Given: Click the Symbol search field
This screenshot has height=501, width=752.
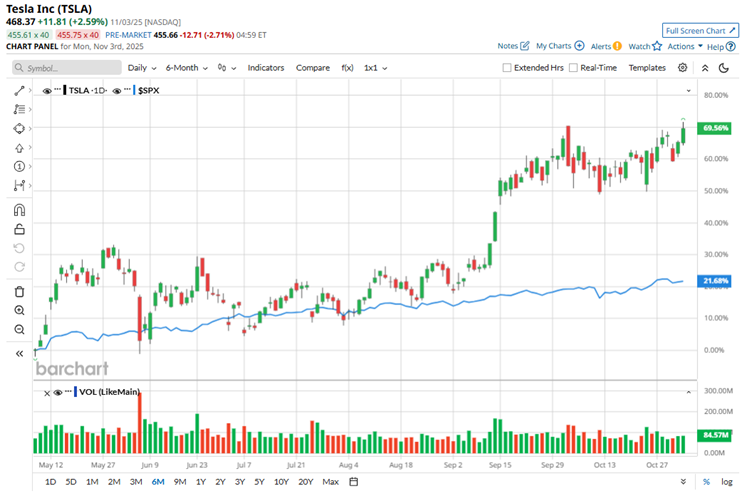Looking at the screenshot, I should (65, 68).
